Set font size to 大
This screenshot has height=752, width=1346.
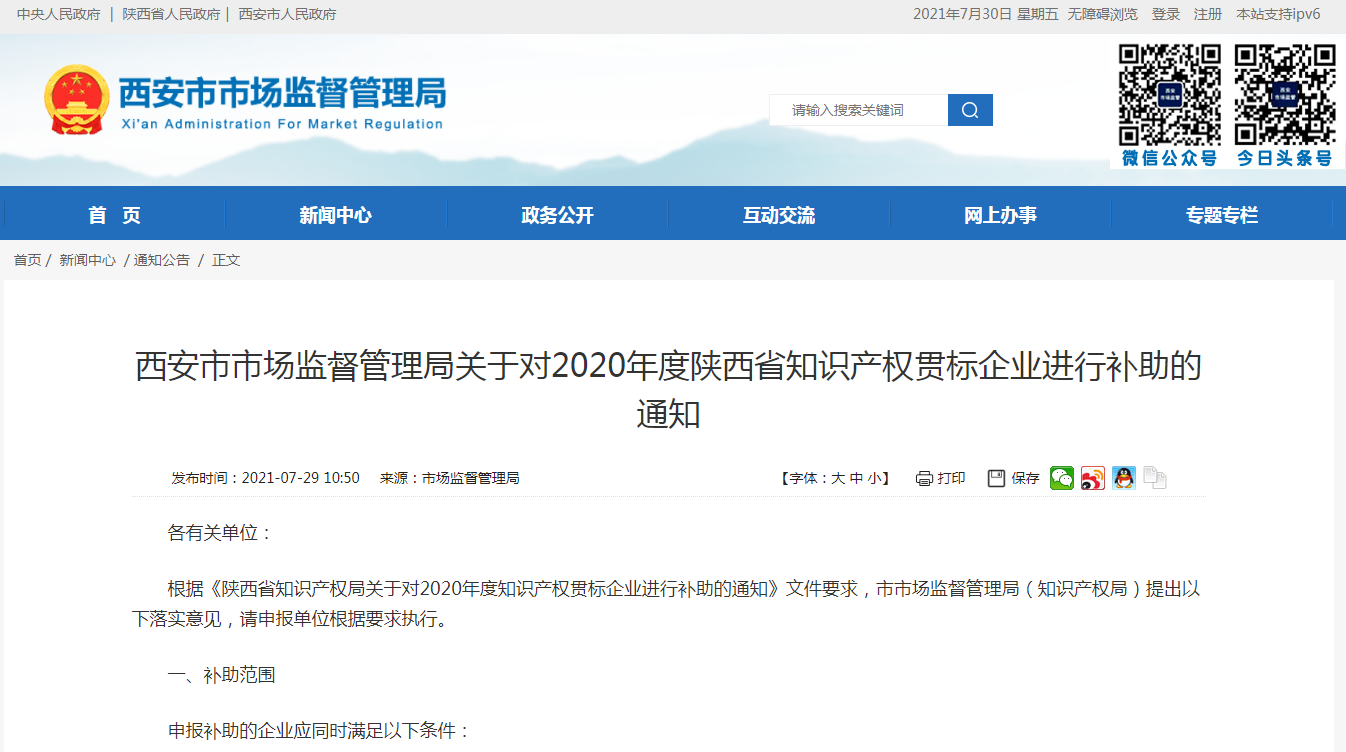pyautogui.click(x=838, y=478)
